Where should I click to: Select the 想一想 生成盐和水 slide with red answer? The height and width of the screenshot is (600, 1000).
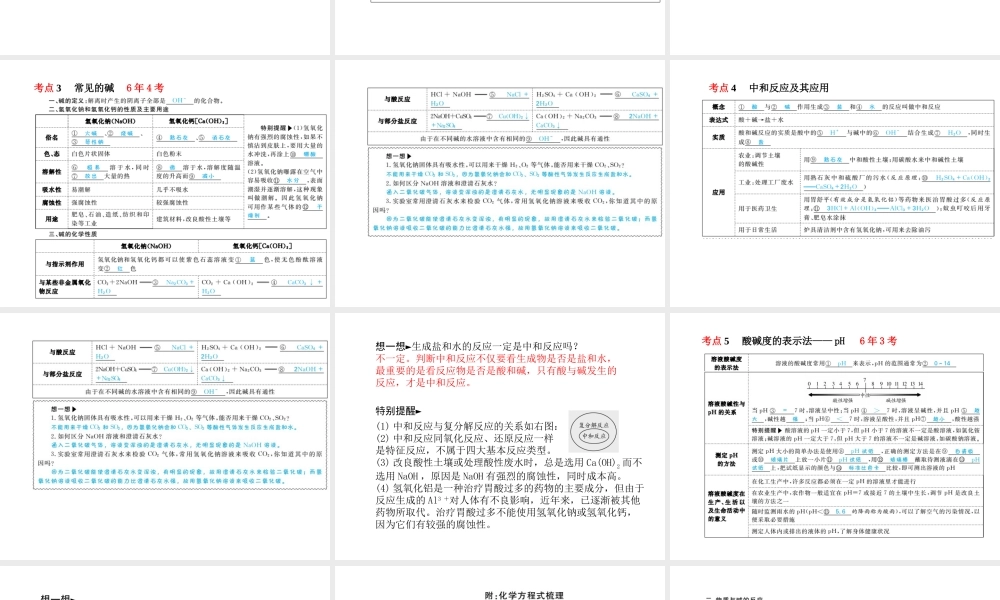click(500, 436)
